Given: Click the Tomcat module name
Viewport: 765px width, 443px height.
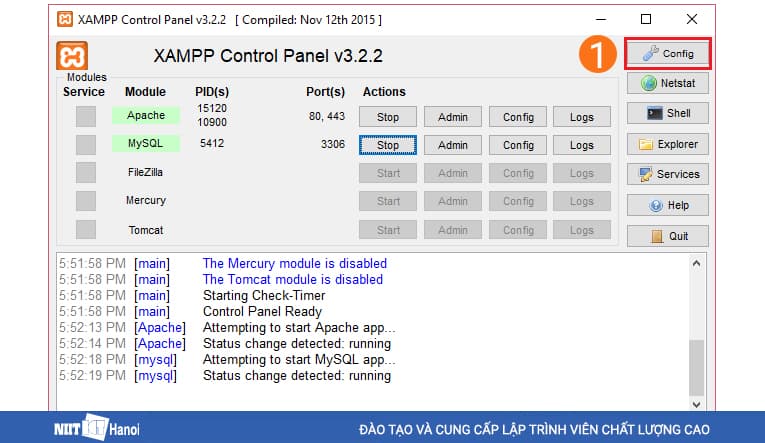Looking at the screenshot, I should pos(146,230).
